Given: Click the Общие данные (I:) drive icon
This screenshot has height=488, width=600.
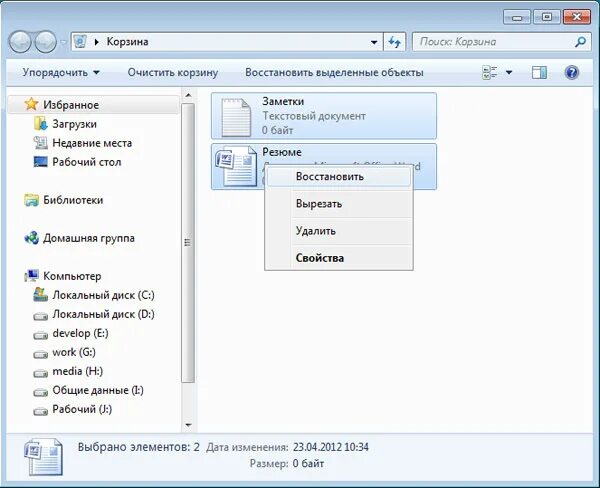Looking at the screenshot, I should (x=40, y=392).
